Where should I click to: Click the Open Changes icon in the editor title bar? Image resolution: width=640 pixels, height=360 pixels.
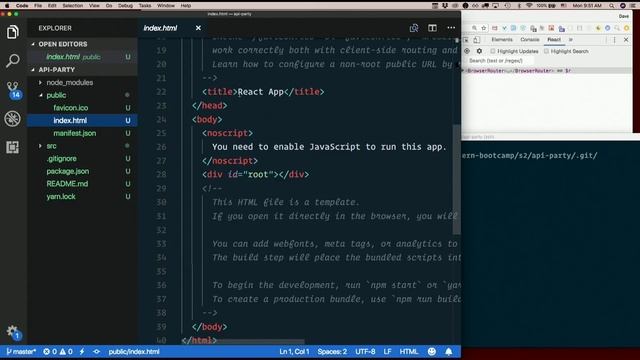tap(414, 28)
